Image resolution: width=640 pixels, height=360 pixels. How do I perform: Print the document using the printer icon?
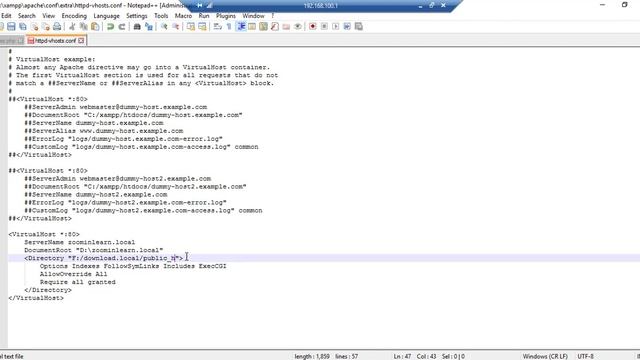click(x=57, y=27)
